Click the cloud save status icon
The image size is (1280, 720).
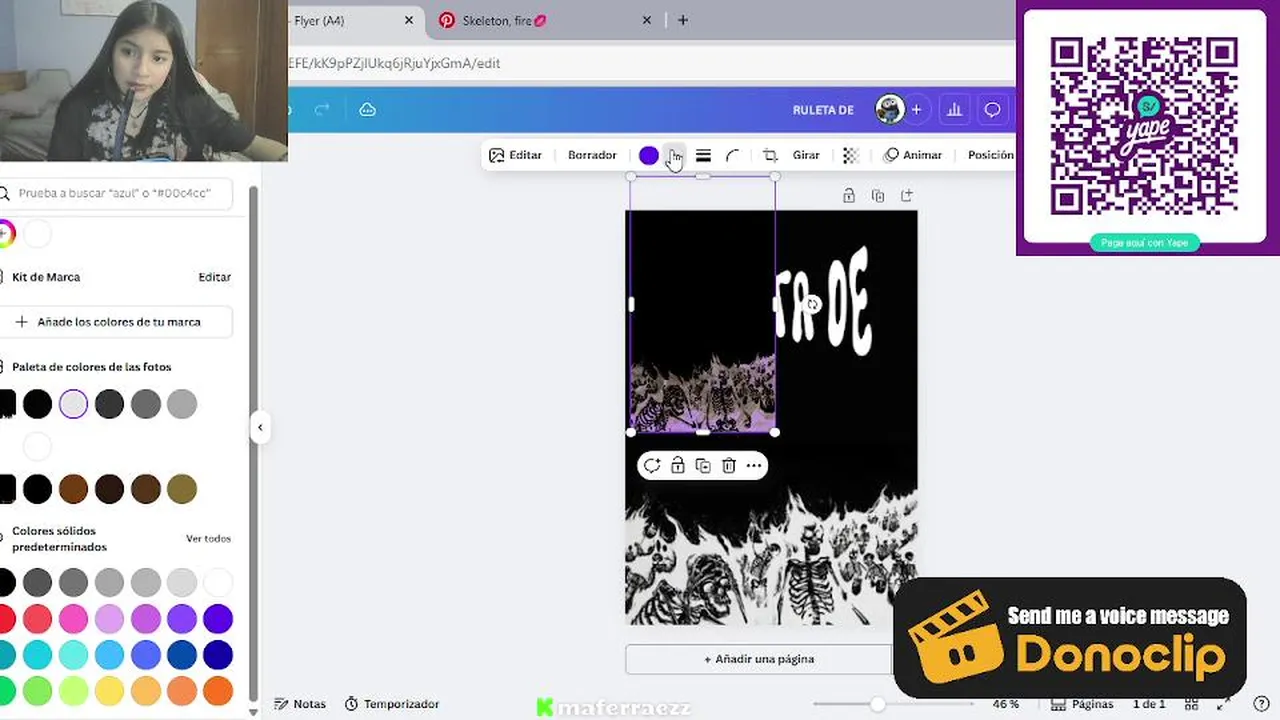point(368,110)
